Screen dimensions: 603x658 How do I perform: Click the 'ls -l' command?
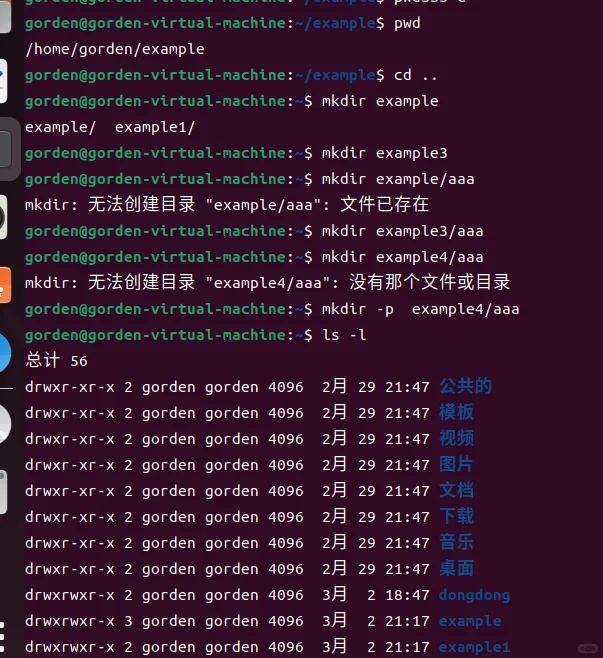click(x=344, y=335)
